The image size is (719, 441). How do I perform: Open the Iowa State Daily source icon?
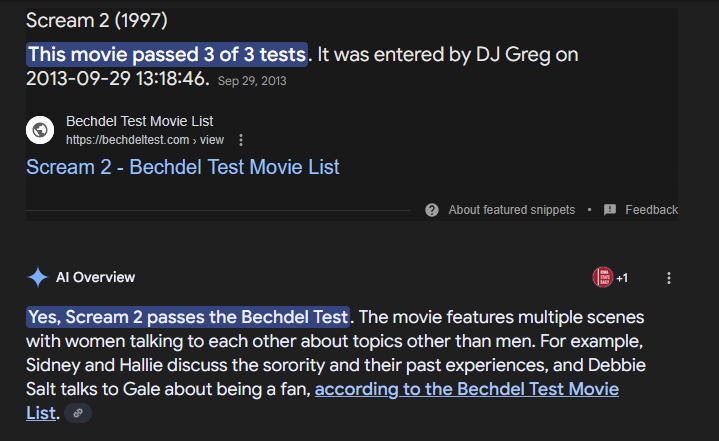(603, 277)
